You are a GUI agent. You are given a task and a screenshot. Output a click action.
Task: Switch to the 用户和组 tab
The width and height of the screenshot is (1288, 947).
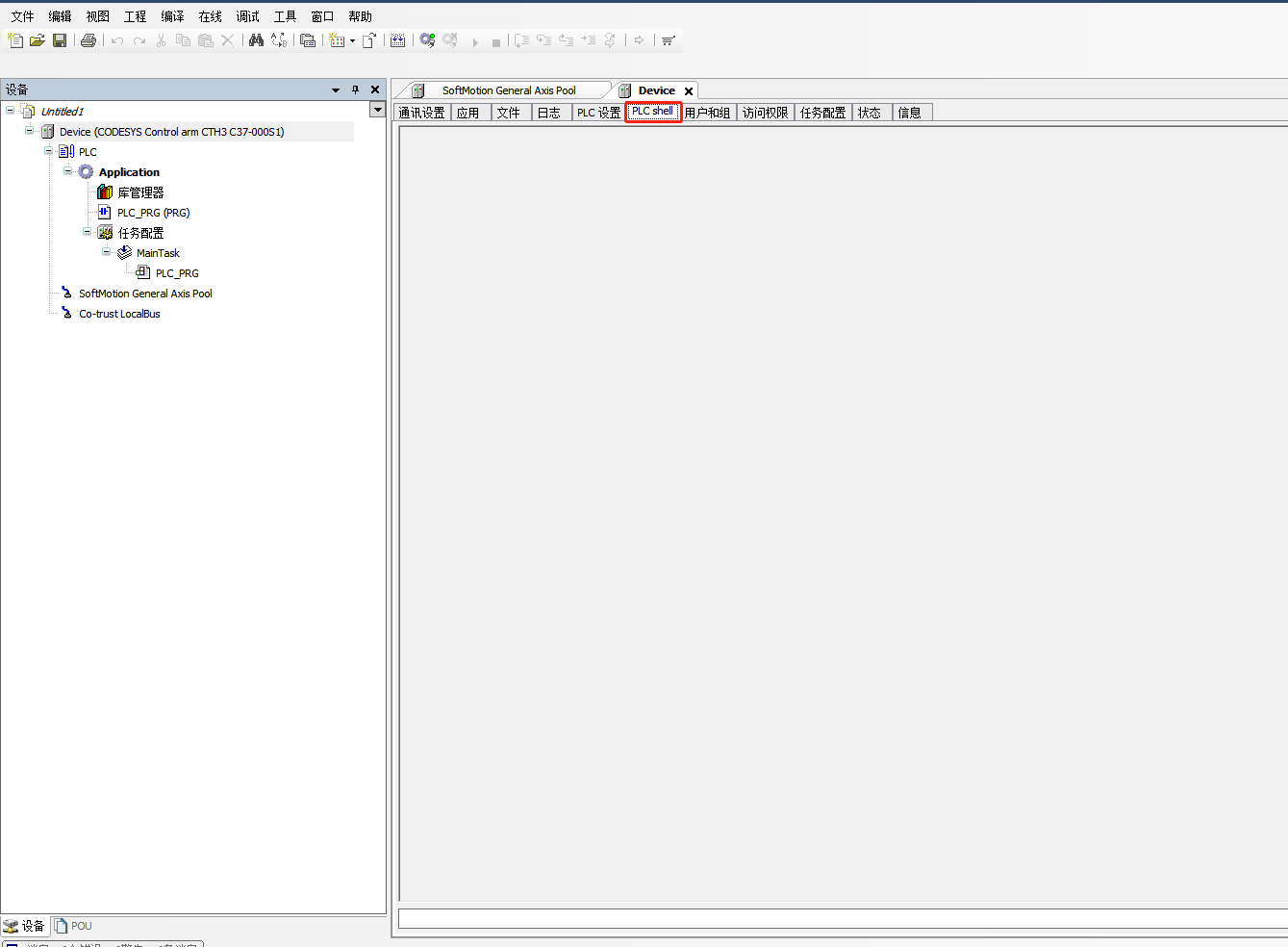708,113
